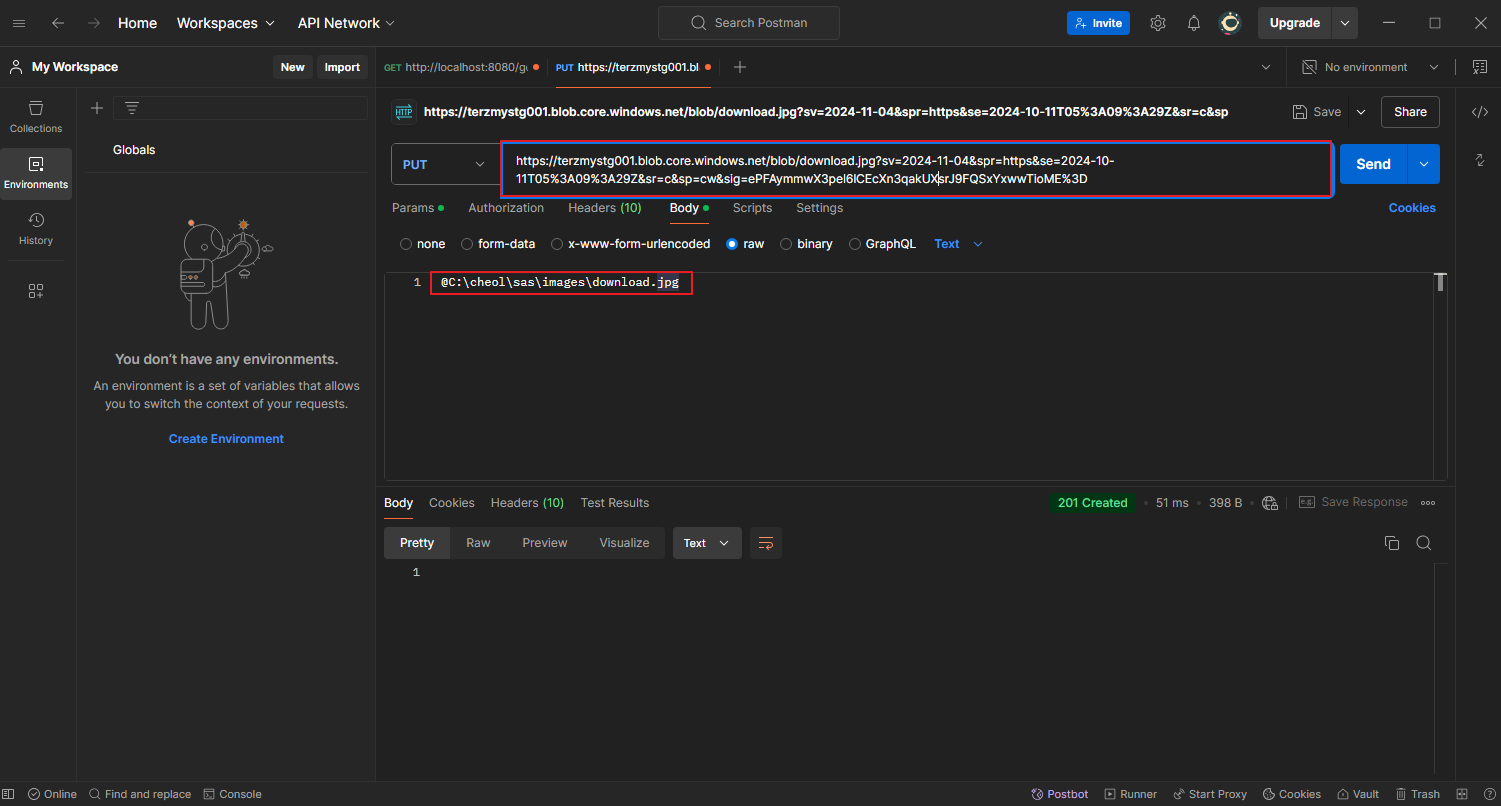This screenshot has width=1501, height=806.
Task: Open the hamburger menu icon
Action: [x=19, y=23]
